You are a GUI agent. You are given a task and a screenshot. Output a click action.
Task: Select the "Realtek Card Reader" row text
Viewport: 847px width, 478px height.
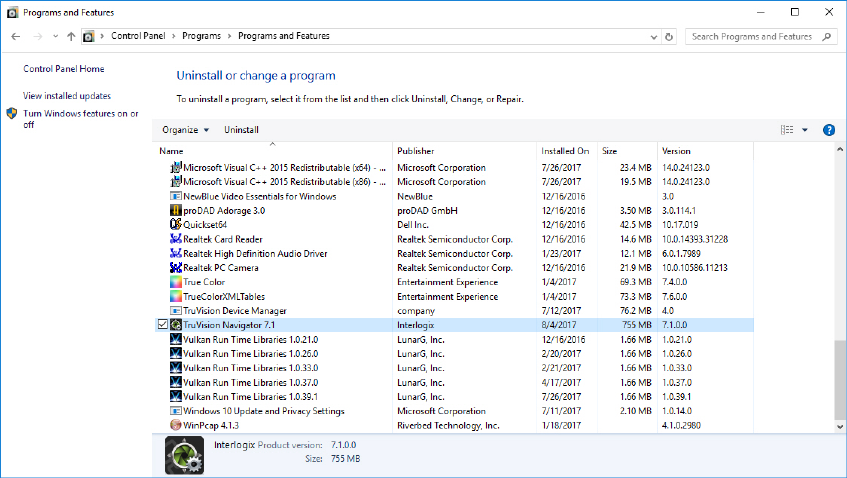[x=223, y=239]
